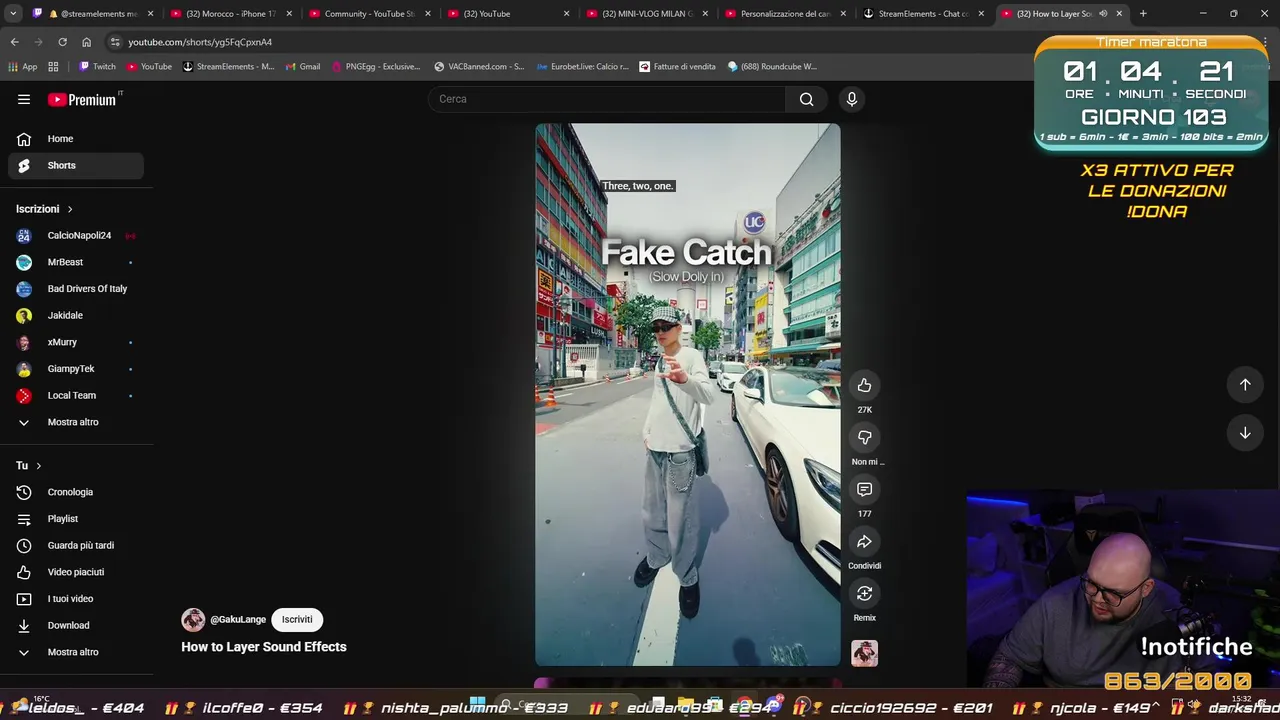Click GakuLange channel avatar
This screenshot has height=720, width=1280.
[193, 620]
